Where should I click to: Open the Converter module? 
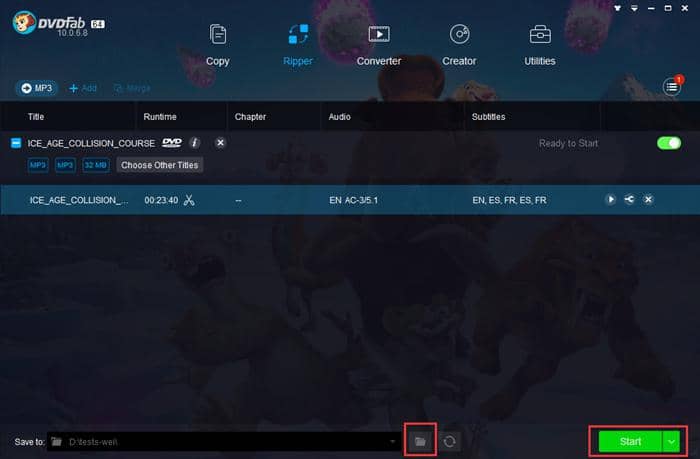379,45
